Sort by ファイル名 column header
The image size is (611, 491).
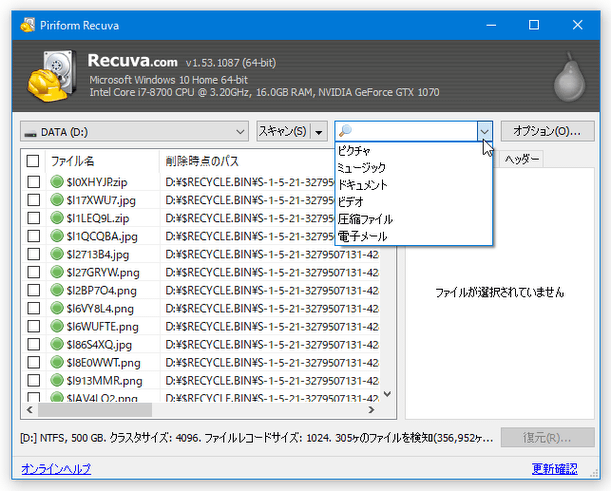102,161
